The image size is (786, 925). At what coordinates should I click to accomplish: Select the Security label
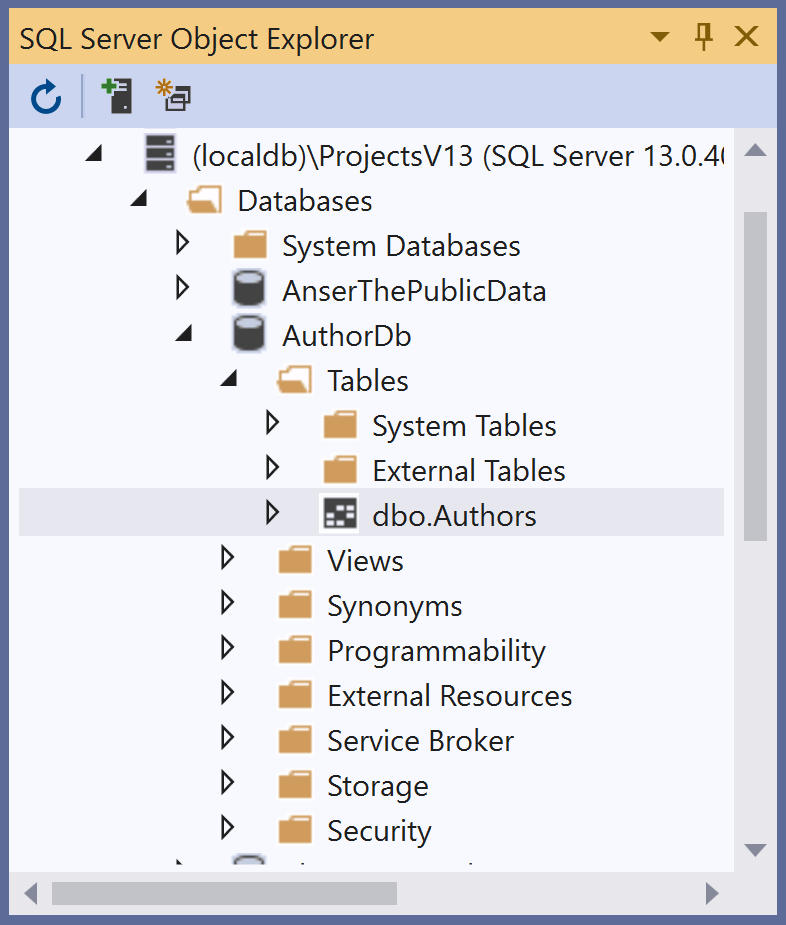(x=379, y=831)
